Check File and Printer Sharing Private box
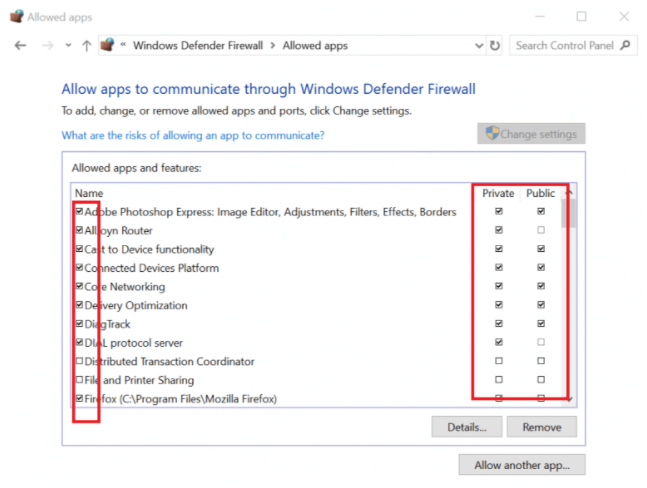Viewport: 647px width, 488px height. [x=499, y=379]
